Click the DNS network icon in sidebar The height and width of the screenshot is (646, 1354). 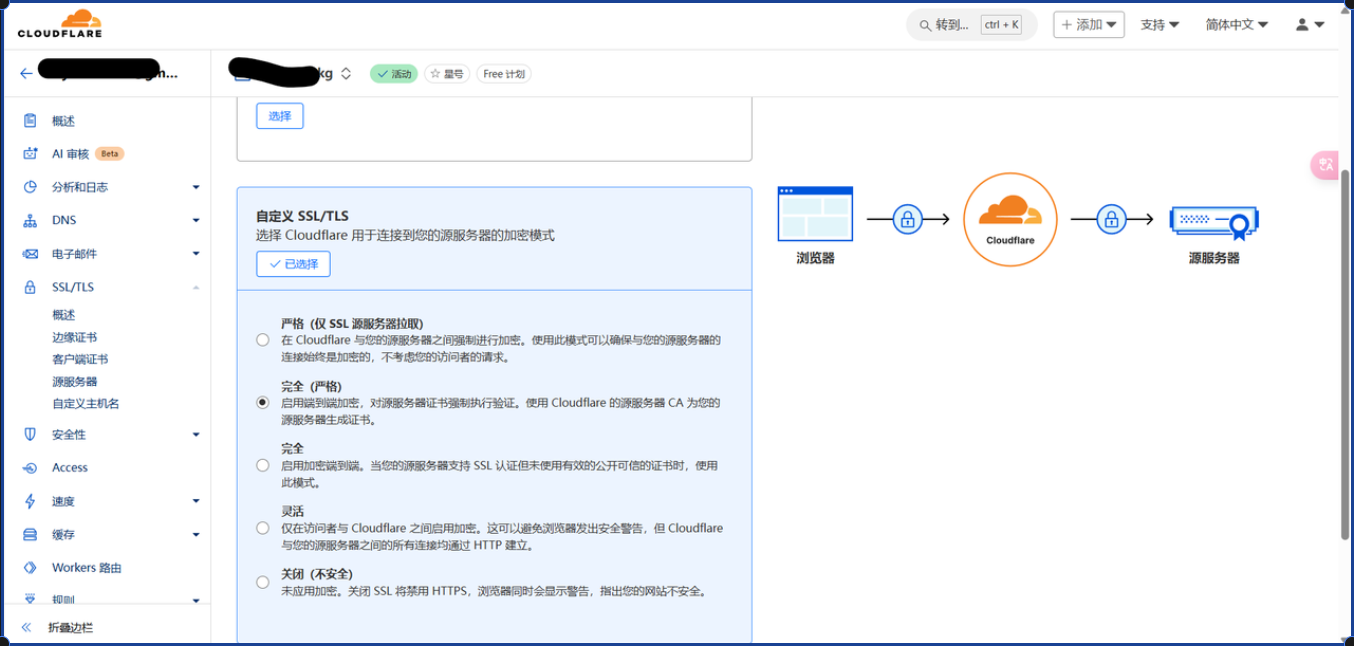[x=30, y=220]
